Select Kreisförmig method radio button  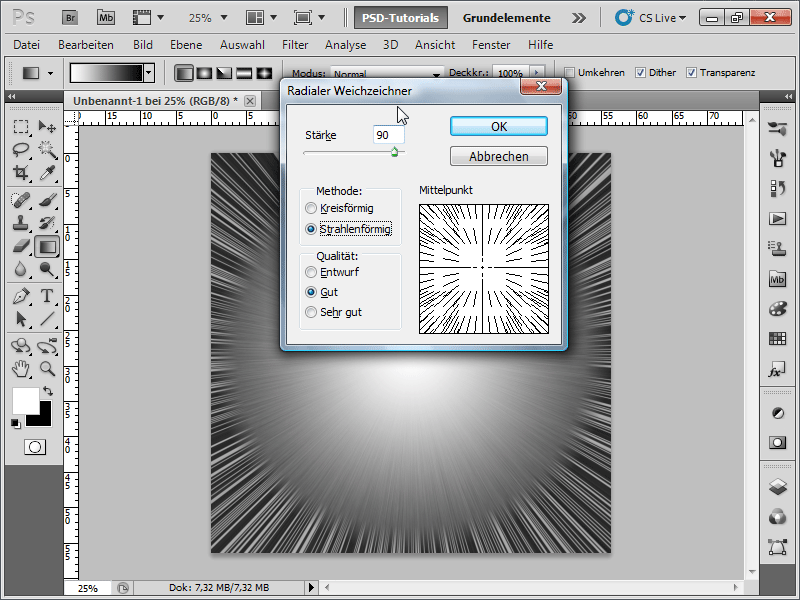pos(311,208)
